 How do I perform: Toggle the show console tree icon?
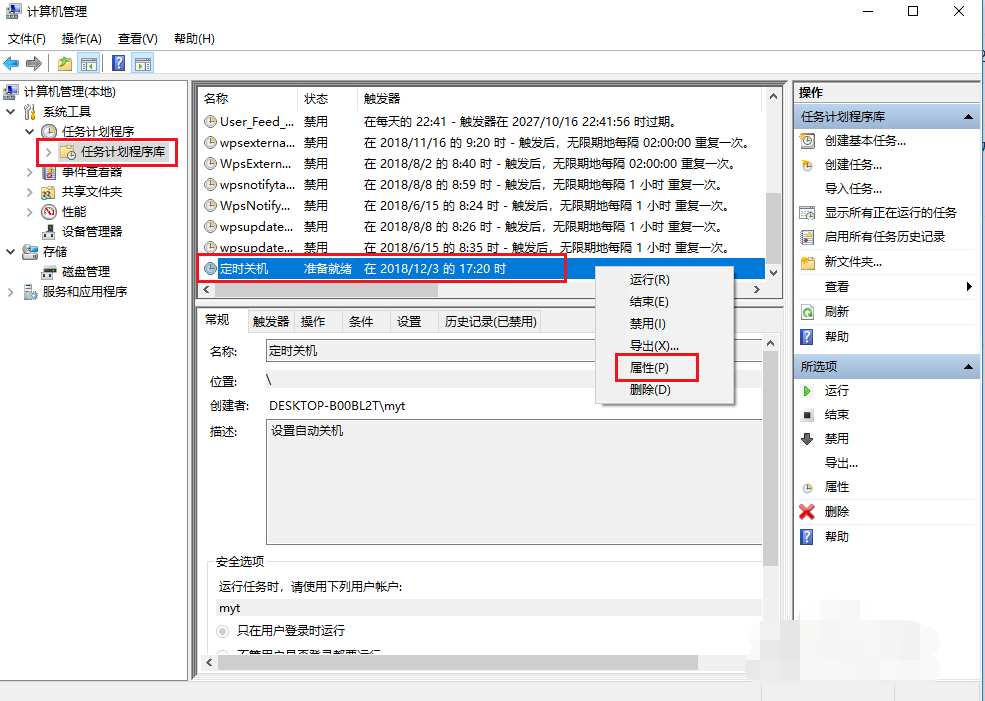pos(88,63)
